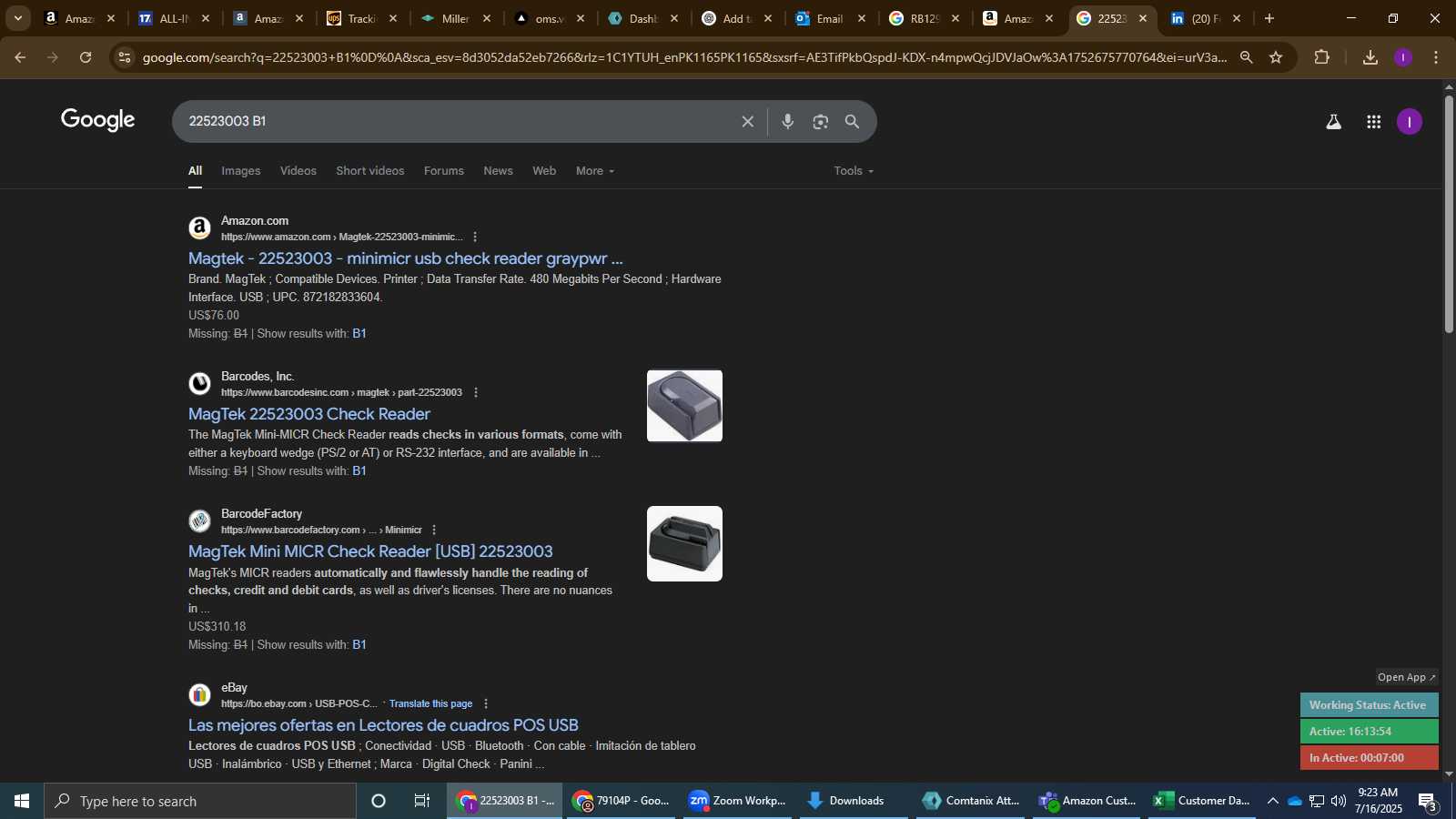The width and height of the screenshot is (1456, 819).
Task: Open Zoom Workplace in taskbar
Action: coord(737,801)
